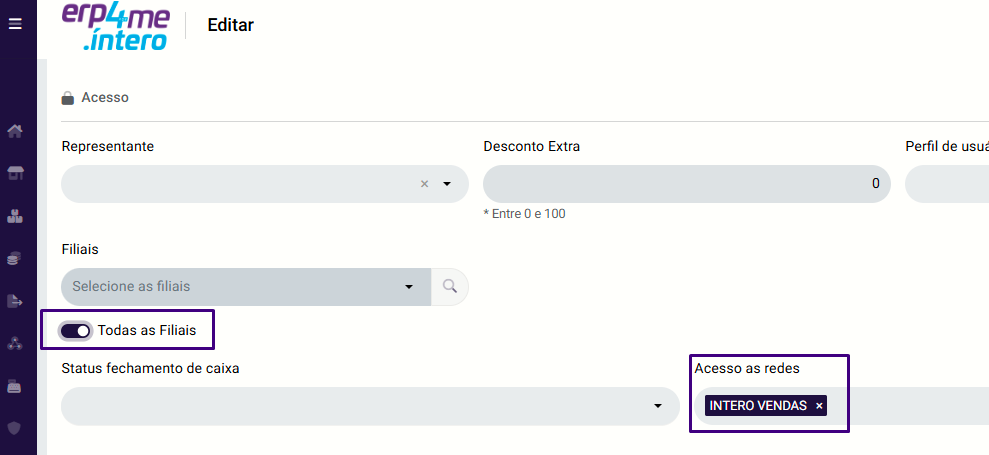Viewport: 989px width, 455px height.
Task: Toggle the Todas as Filiais switch
Action: click(x=76, y=331)
